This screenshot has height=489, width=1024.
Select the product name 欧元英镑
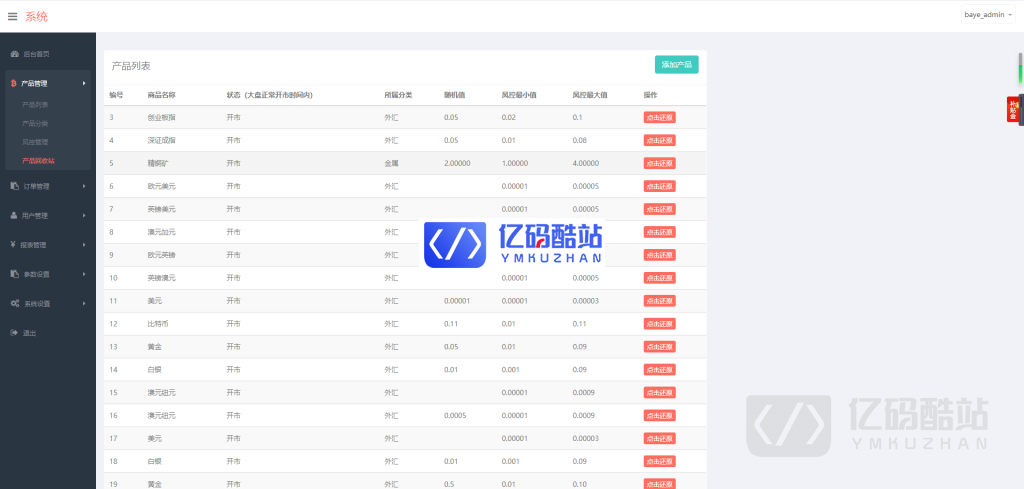[161, 255]
